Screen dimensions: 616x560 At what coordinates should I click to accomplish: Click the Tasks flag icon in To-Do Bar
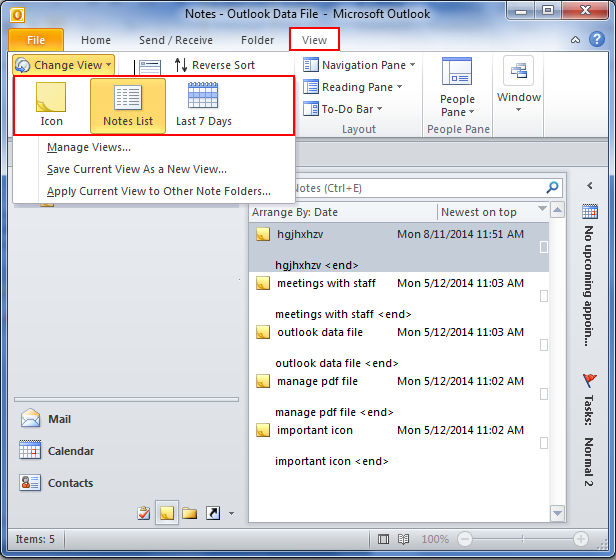coord(590,380)
